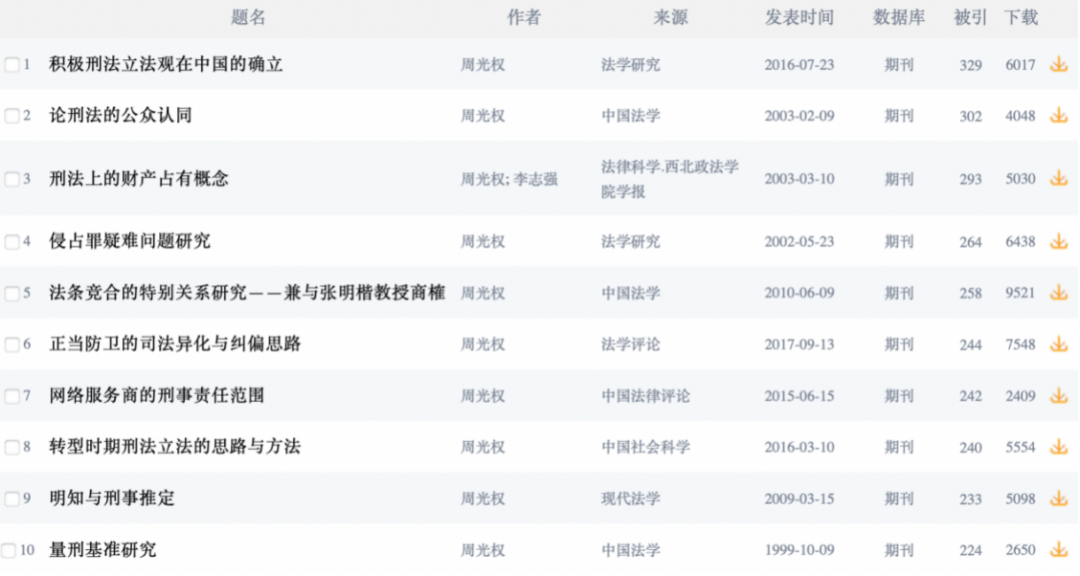Click publication date 1999-10-09

click(799, 550)
